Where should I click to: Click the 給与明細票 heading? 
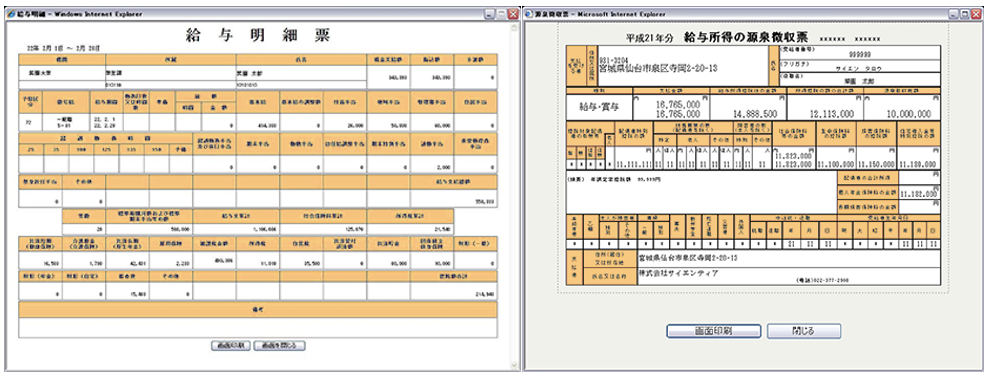[x=258, y=35]
